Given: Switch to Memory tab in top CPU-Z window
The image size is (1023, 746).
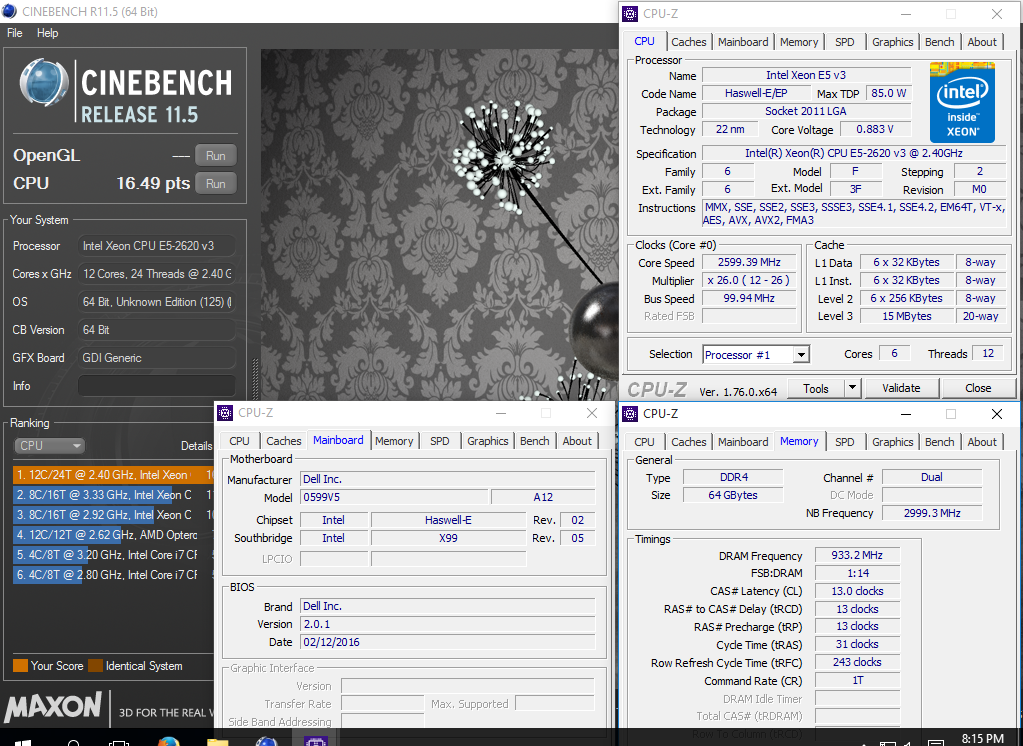Looking at the screenshot, I should coord(799,42).
